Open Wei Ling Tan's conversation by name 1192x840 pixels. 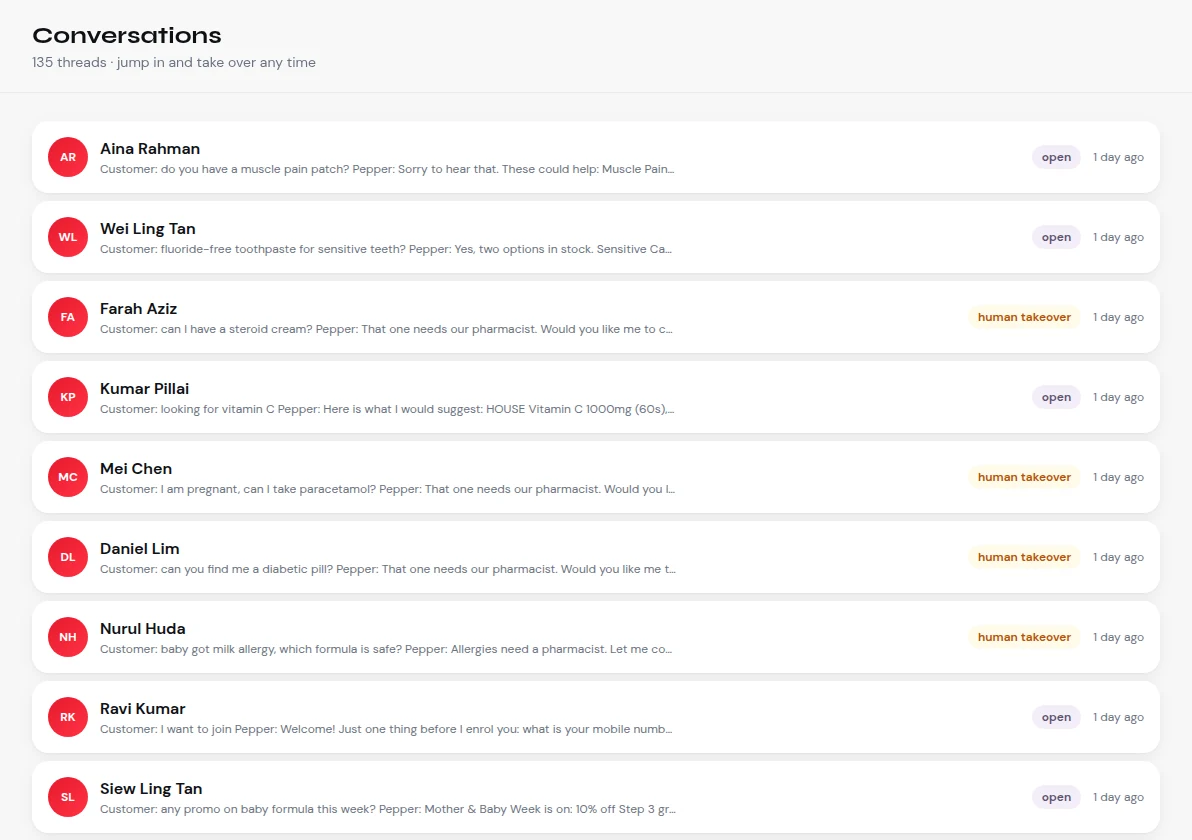[147, 229]
